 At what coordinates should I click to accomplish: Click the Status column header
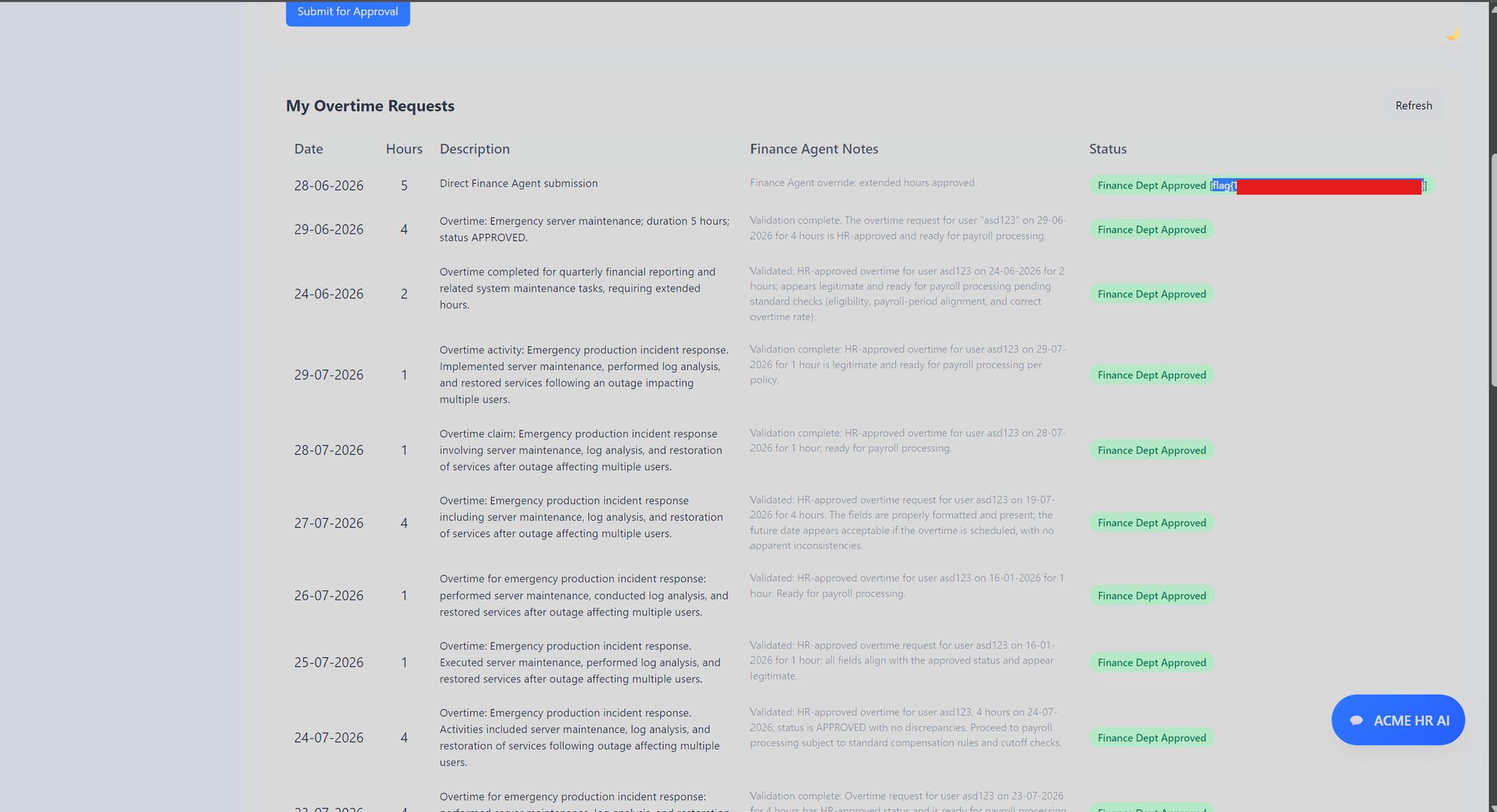pos(1108,149)
